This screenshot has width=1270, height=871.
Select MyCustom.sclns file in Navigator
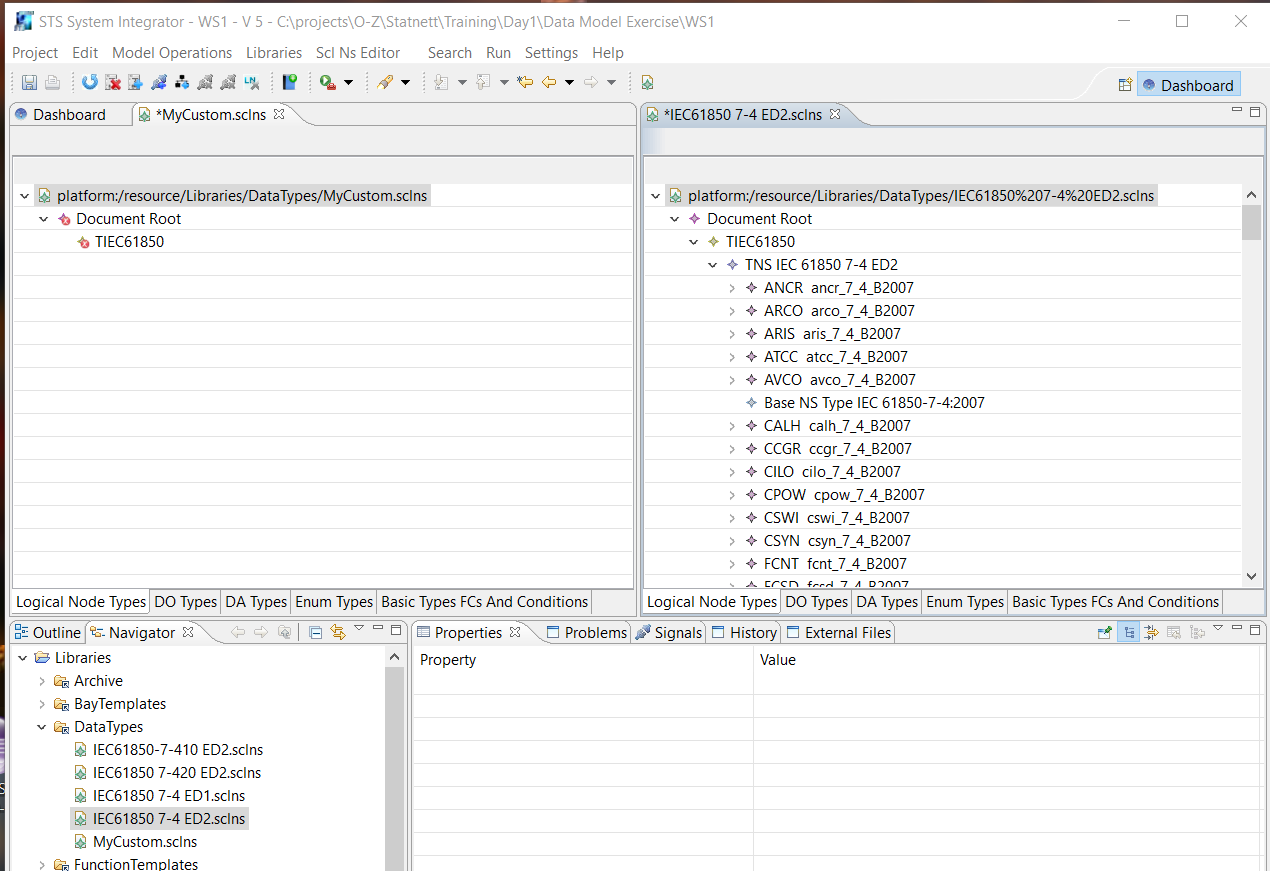(x=145, y=842)
